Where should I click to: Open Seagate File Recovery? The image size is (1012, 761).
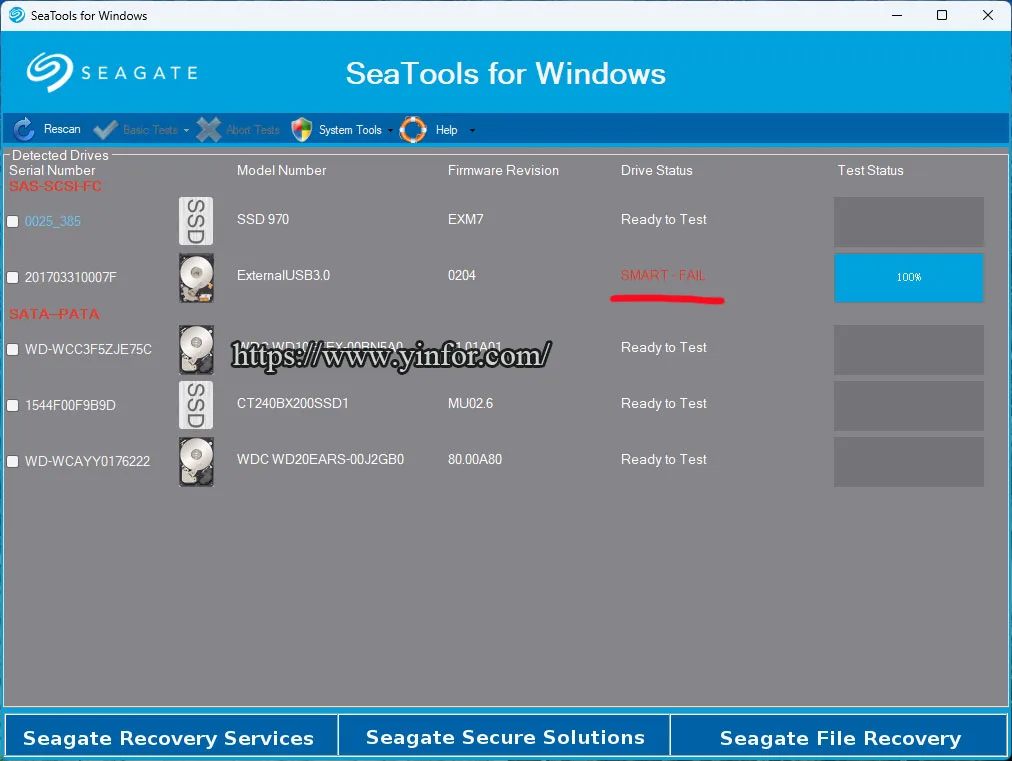click(x=839, y=736)
